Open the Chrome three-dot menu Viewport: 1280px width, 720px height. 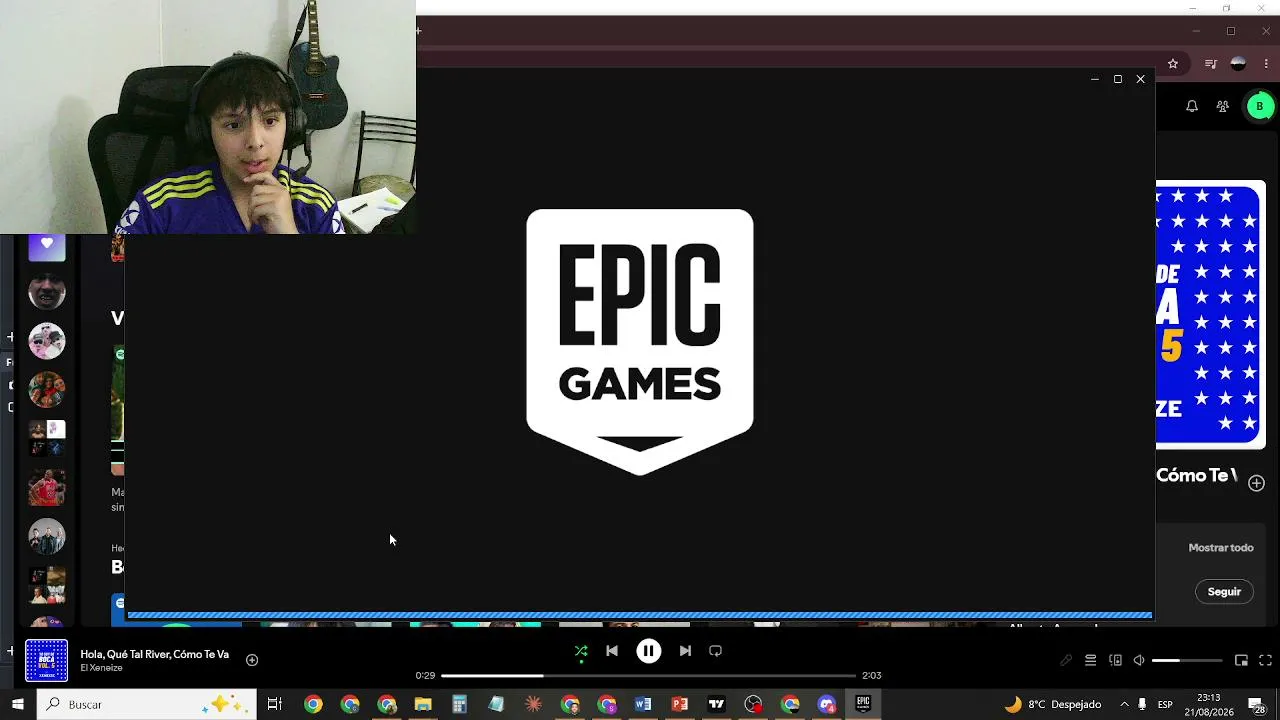pos(1266,64)
